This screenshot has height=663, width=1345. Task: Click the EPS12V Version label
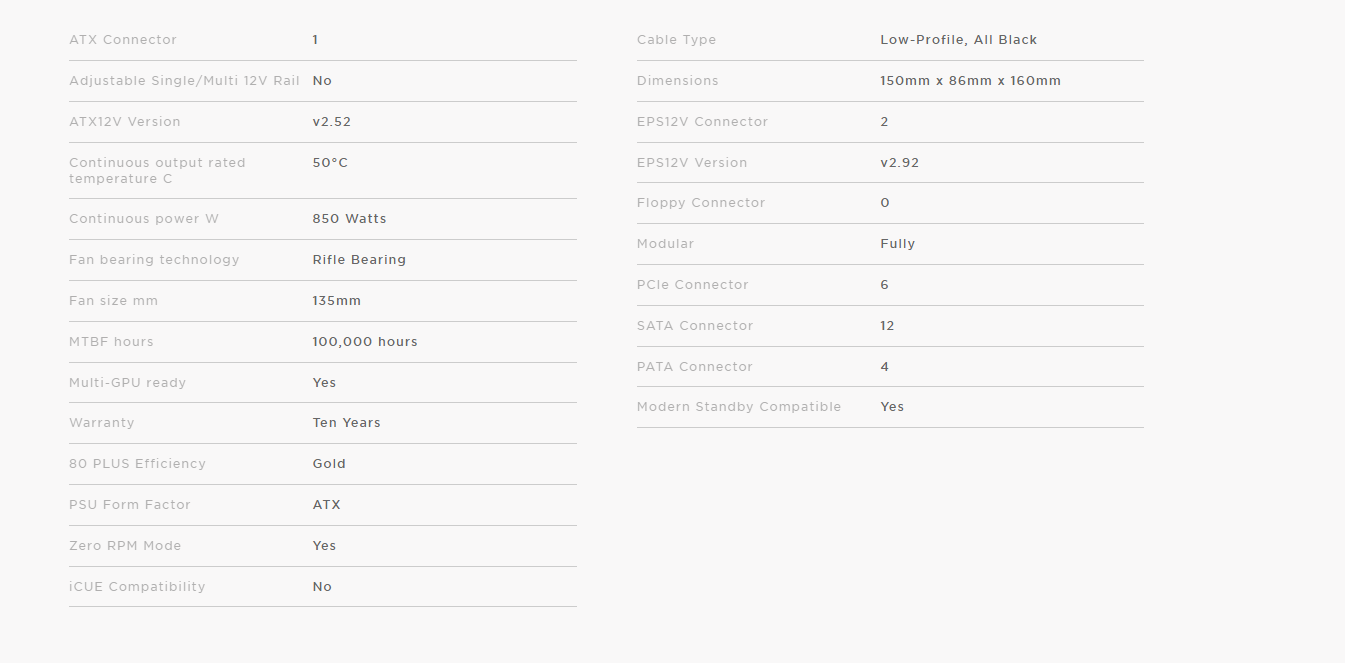(x=692, y=163)
